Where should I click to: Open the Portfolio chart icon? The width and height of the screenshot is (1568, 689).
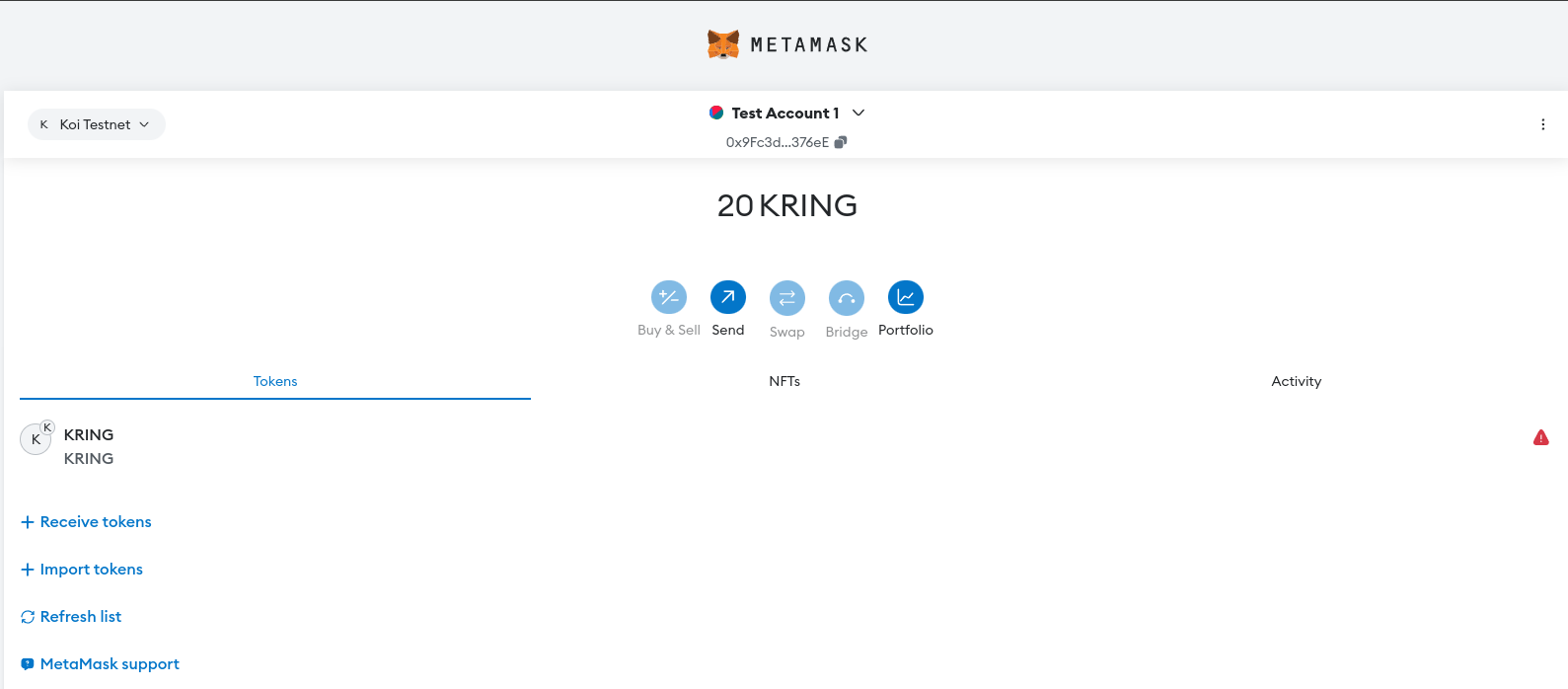905,297
